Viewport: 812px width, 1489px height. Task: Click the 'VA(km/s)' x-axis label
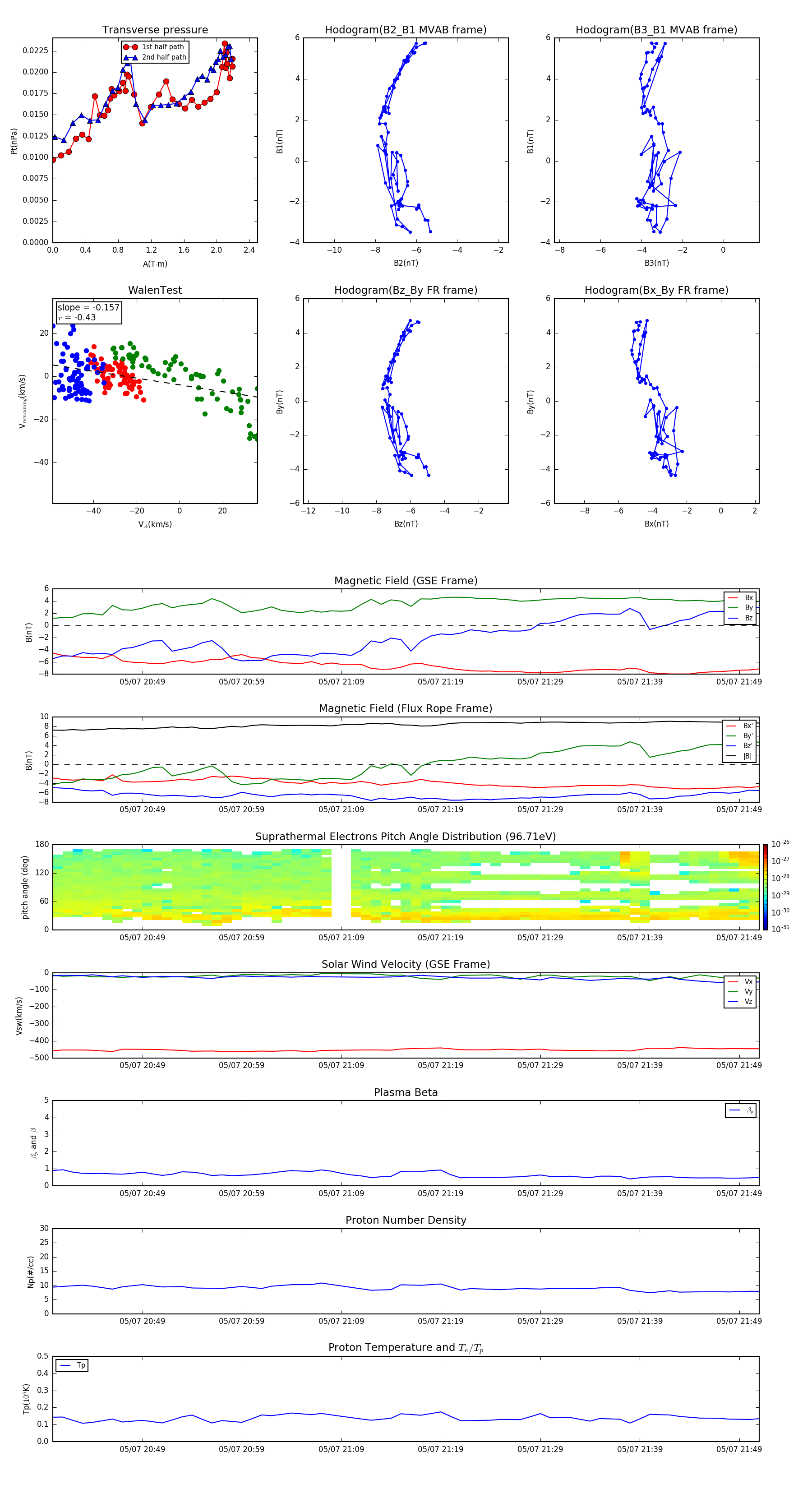click(x=155, y=524)
